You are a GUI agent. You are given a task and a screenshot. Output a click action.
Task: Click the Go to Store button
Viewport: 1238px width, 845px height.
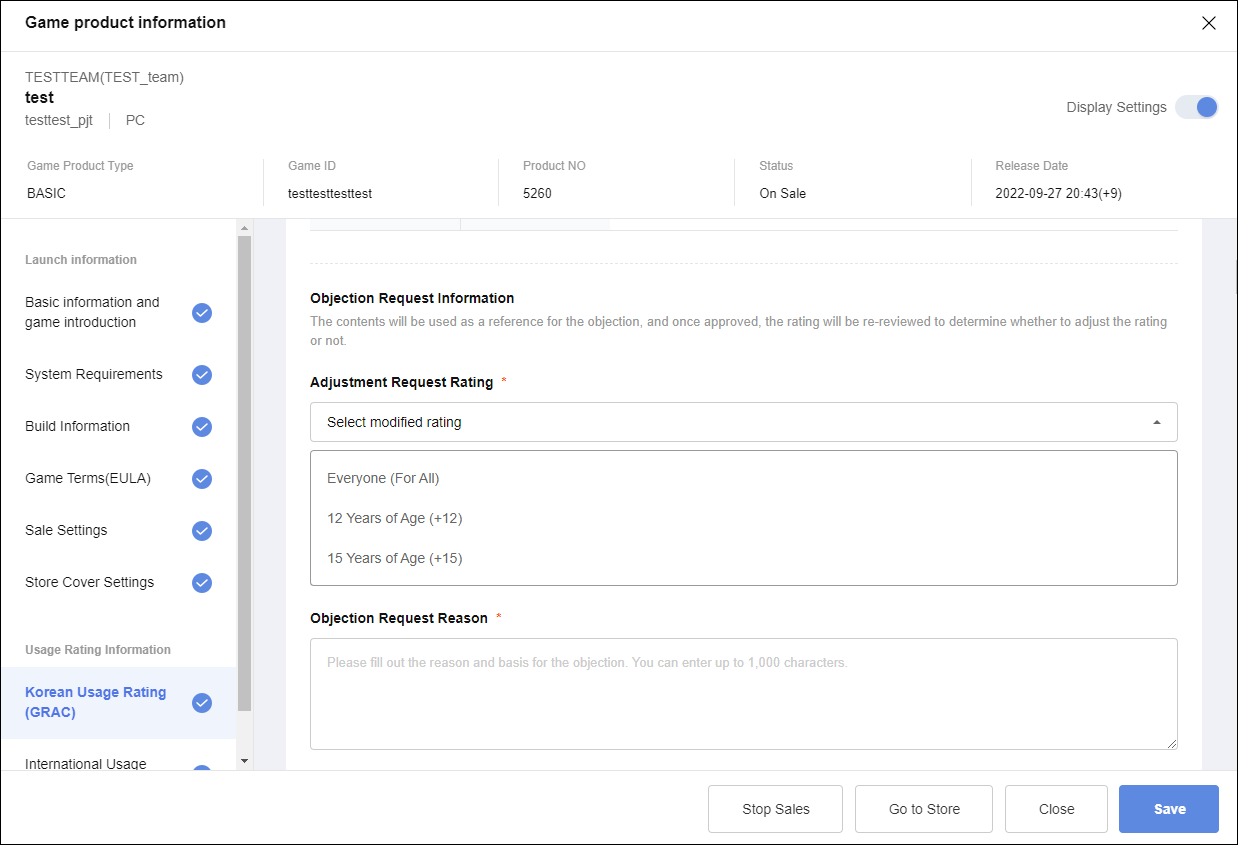[x=924, y=809]
